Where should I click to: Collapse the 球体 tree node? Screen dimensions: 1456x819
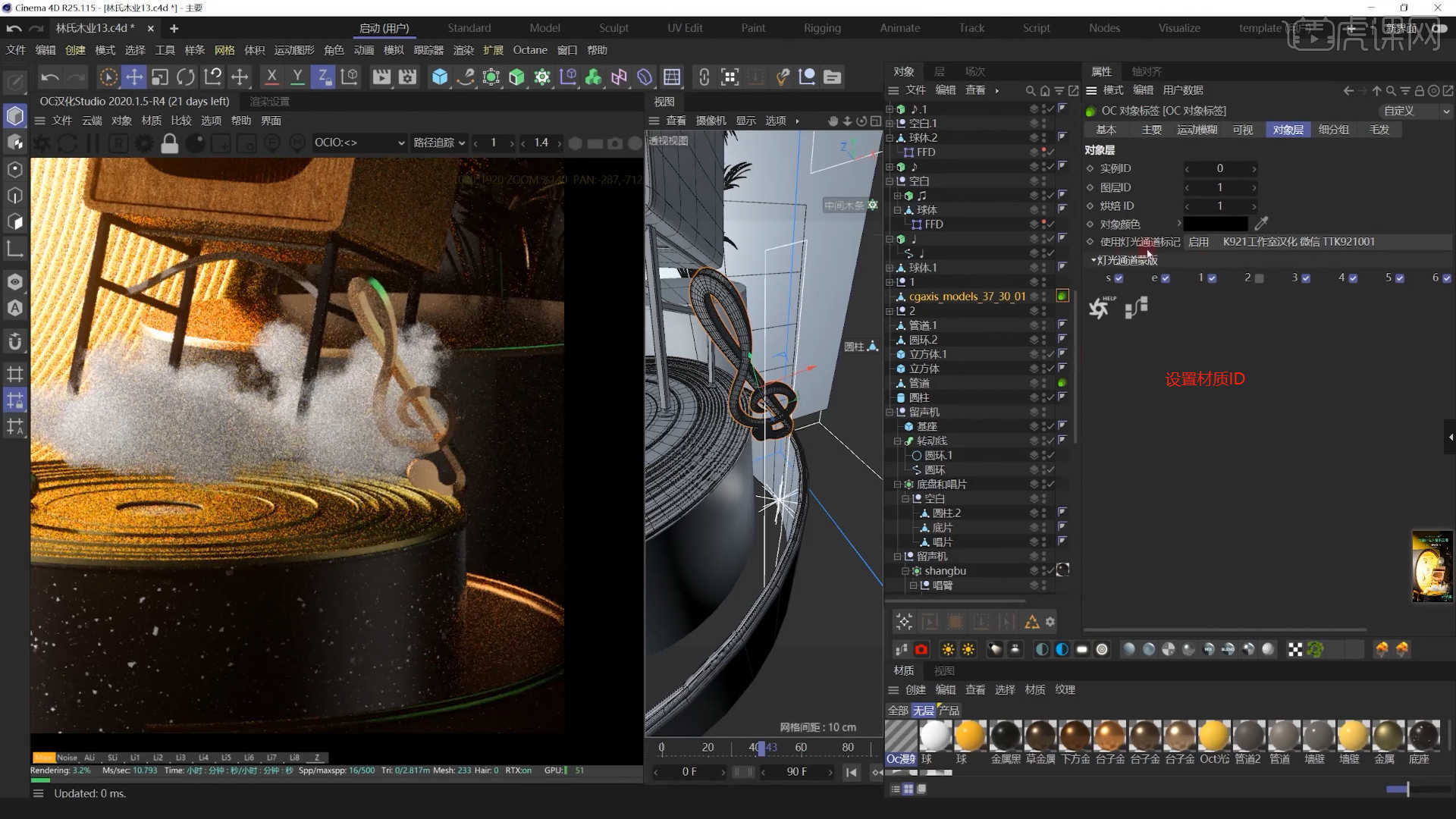point(897,210)
